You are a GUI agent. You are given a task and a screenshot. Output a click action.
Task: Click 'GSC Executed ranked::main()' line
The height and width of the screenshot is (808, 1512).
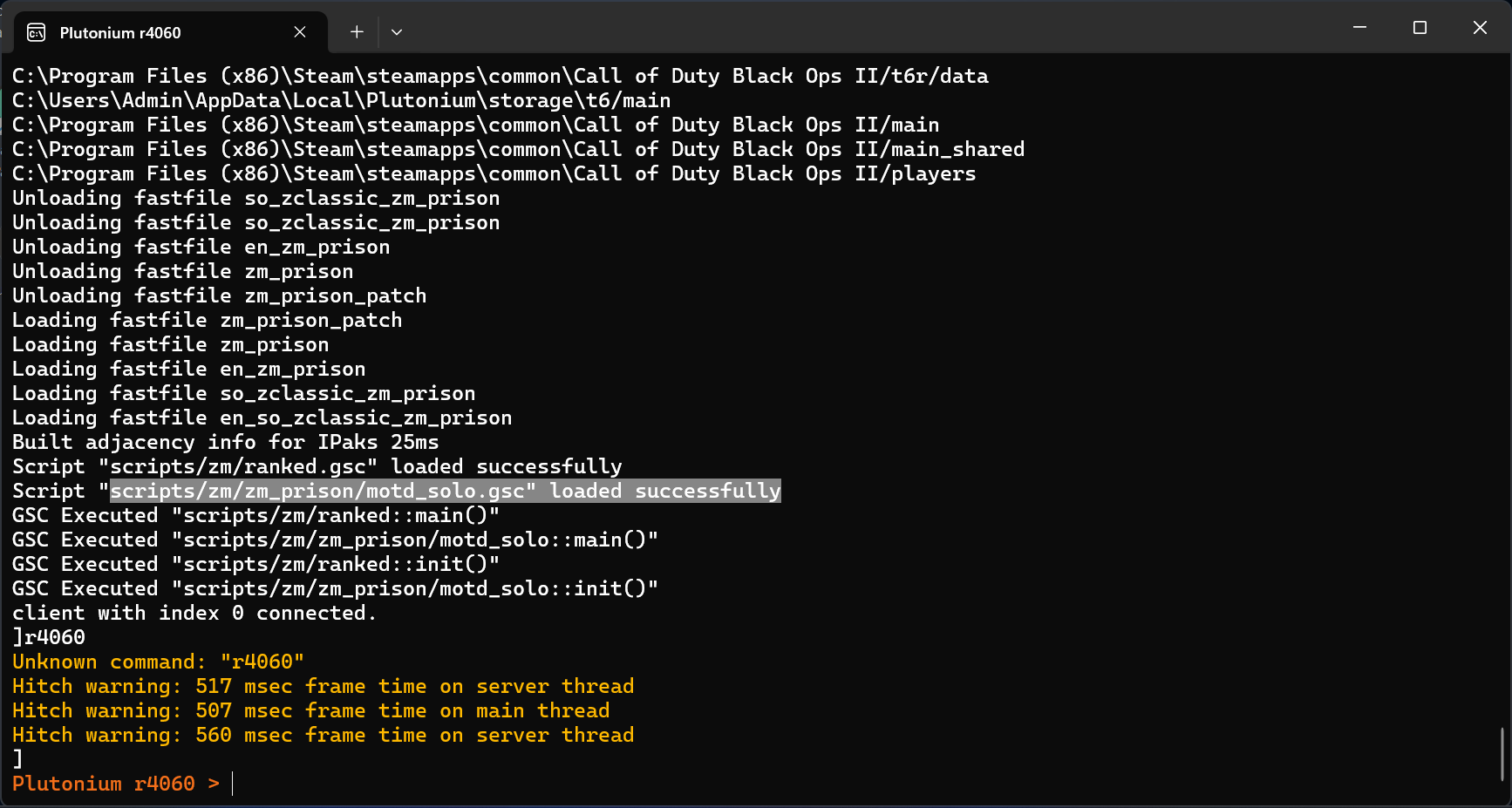[255, 515]
